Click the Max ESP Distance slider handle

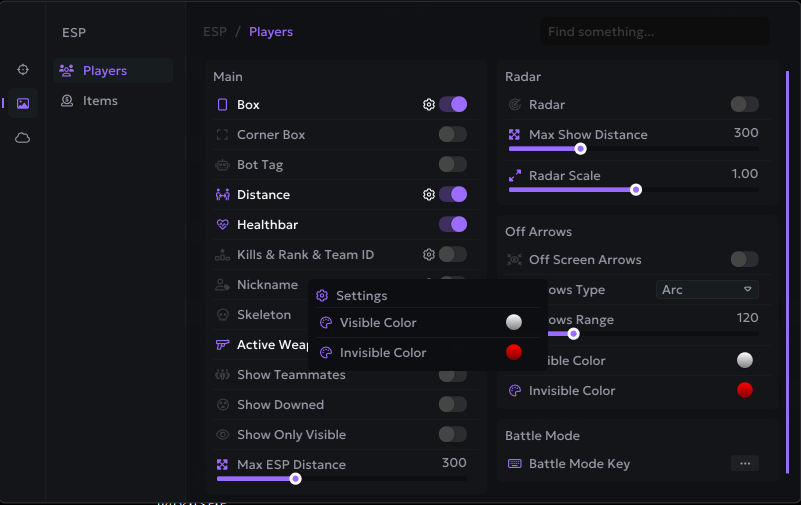(x=295, y=479)
